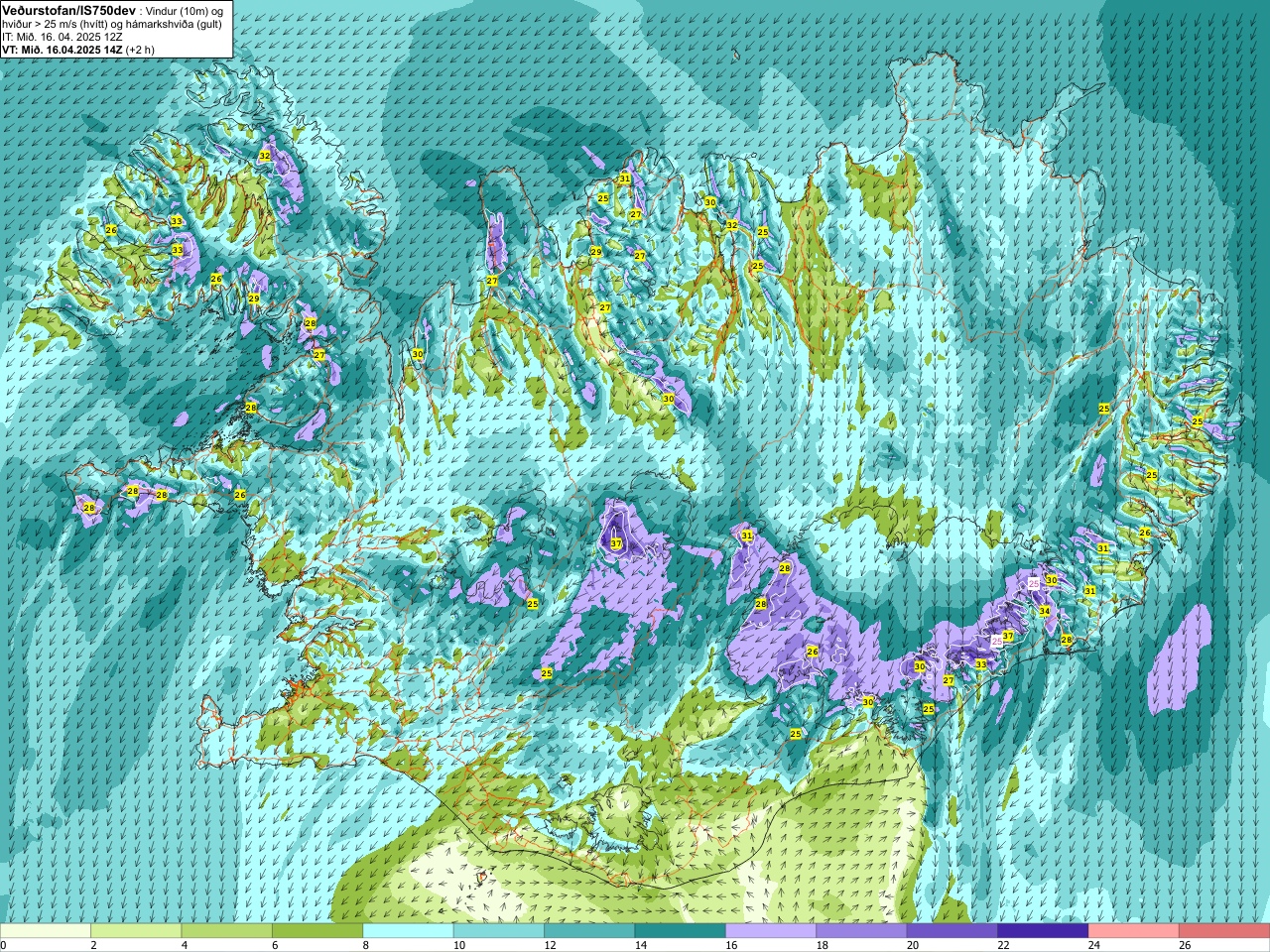This screenshot has height=952, width=1270.
Task: Click the 6–8 m/s olive green legend swatch
Action: click(317, 931)
